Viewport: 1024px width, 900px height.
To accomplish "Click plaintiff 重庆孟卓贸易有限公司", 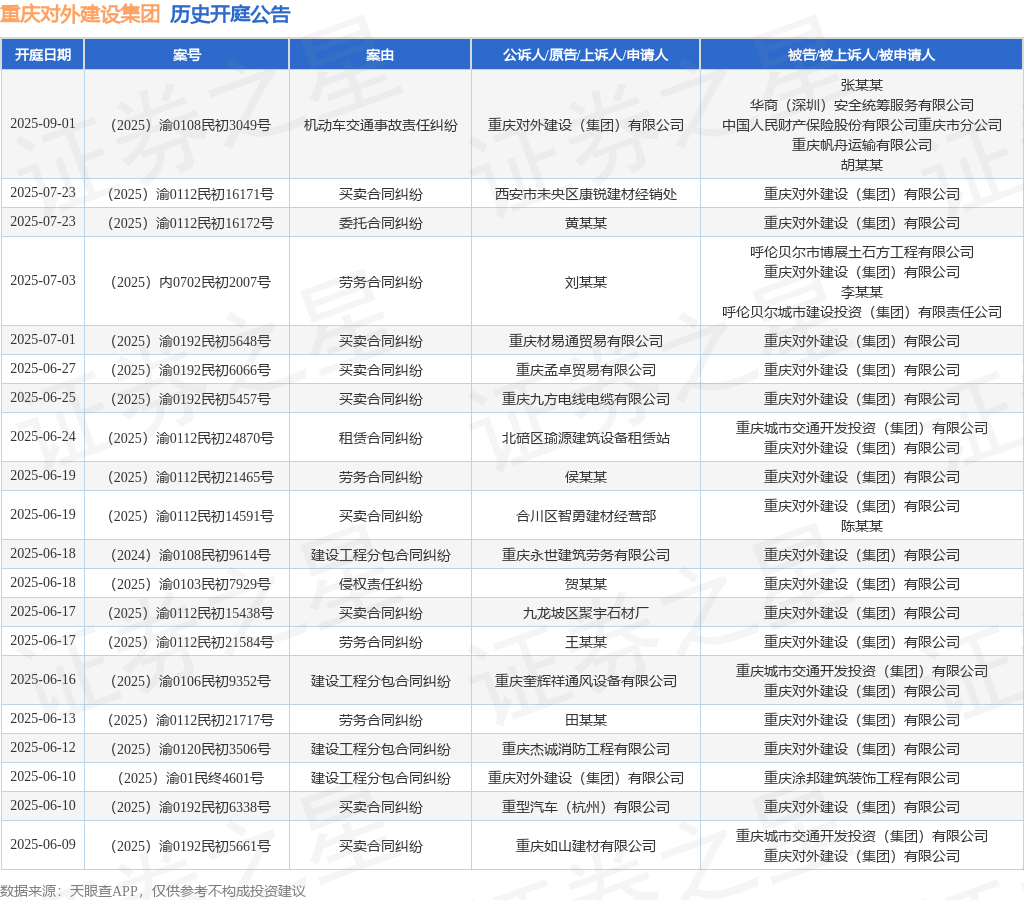I will tap(585, 370).
